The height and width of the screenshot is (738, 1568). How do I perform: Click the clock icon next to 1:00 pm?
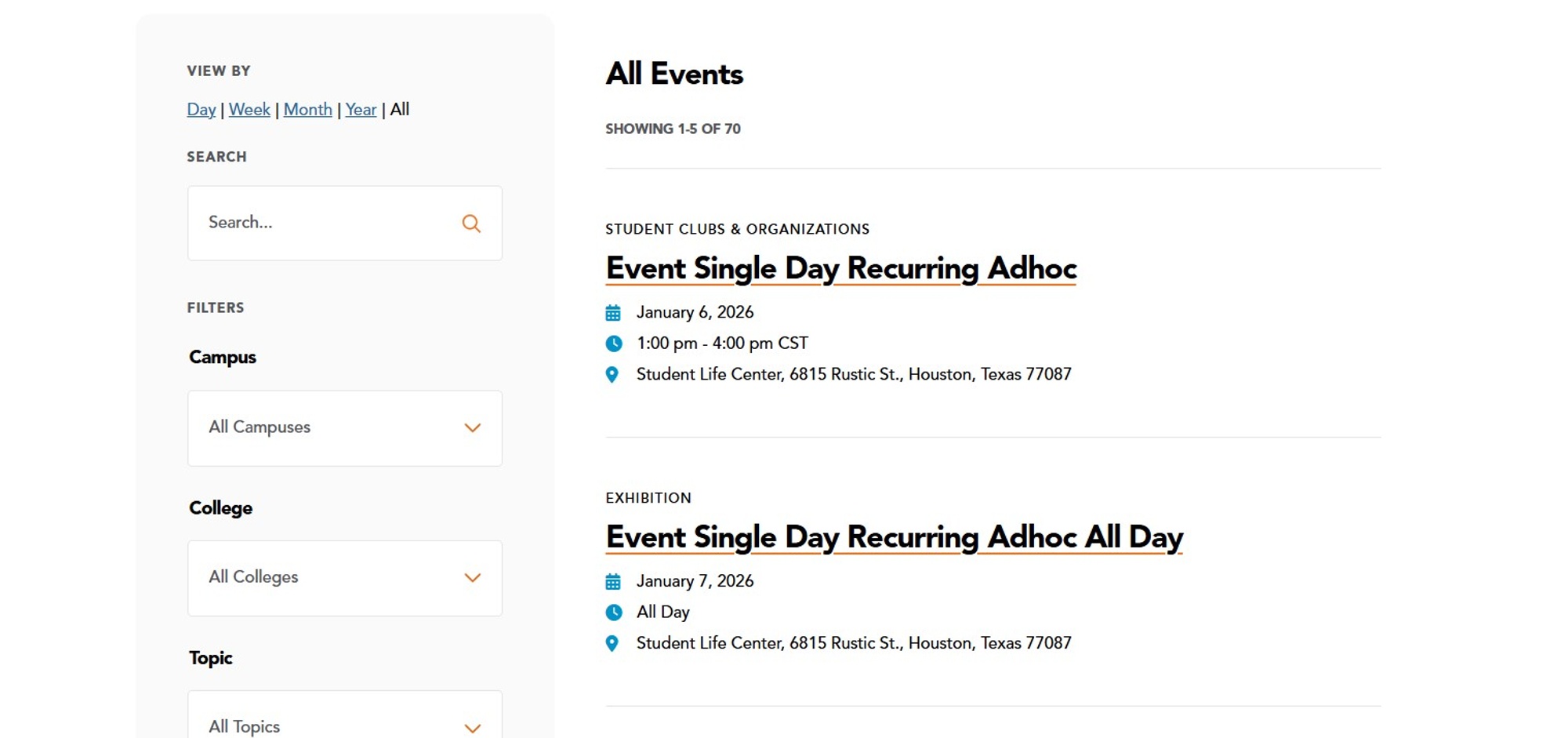tap(613, 343)
